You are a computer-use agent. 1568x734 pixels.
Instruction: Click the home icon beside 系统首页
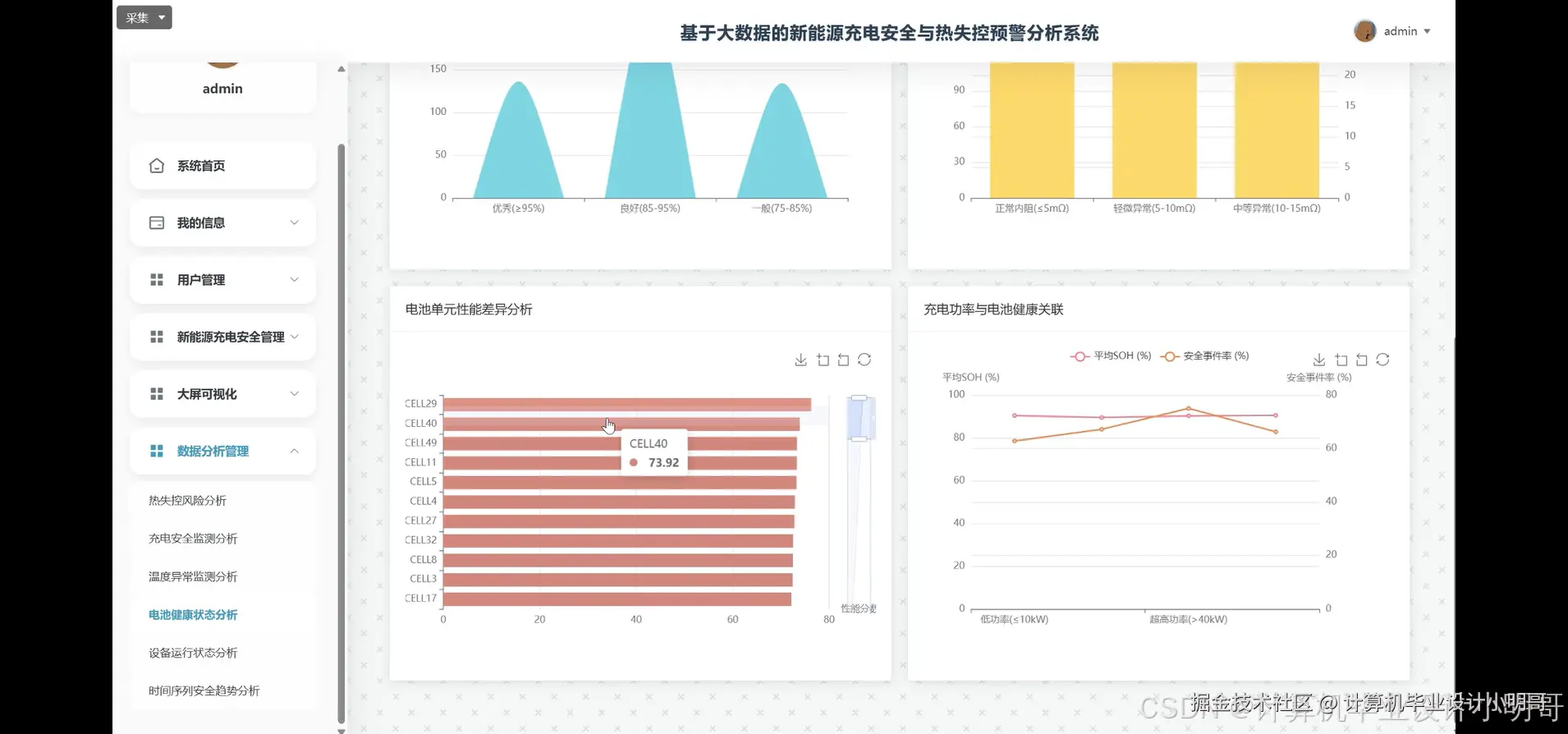157,166
